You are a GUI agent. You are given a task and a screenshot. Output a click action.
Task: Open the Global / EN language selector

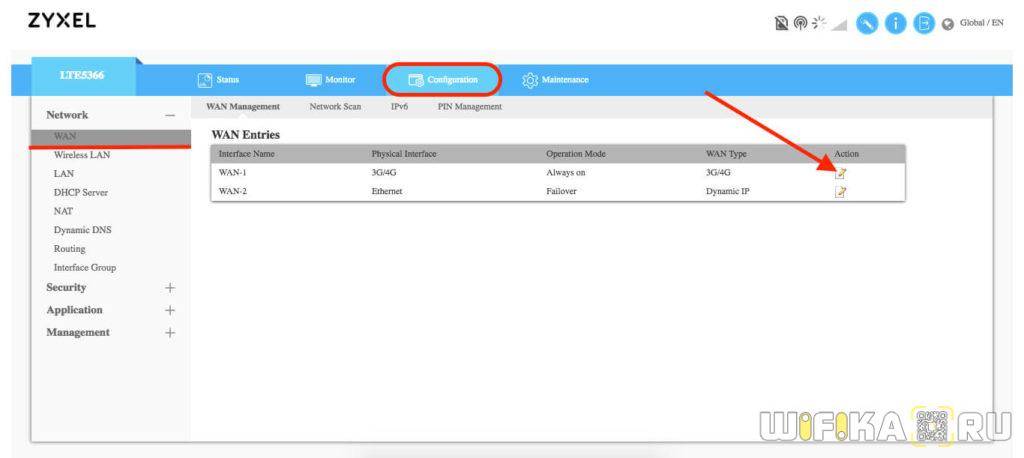coord(982,23)
